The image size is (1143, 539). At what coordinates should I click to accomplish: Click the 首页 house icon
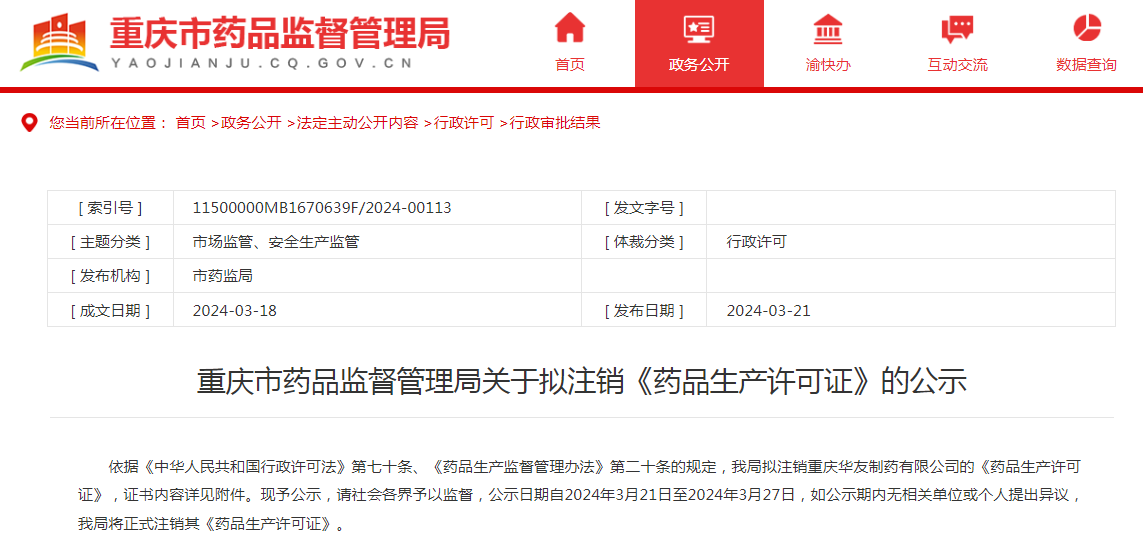[569, 28]
